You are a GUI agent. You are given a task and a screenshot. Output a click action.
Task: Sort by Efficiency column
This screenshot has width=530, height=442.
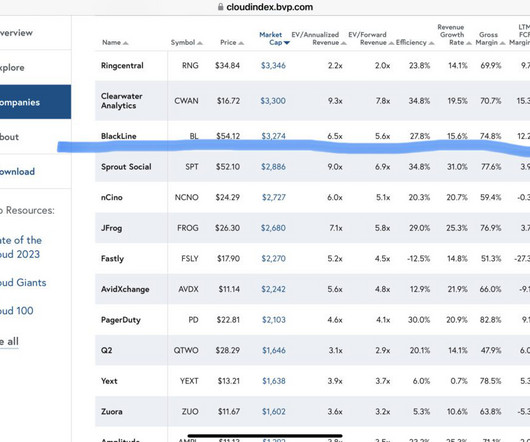tap(415, 43)
